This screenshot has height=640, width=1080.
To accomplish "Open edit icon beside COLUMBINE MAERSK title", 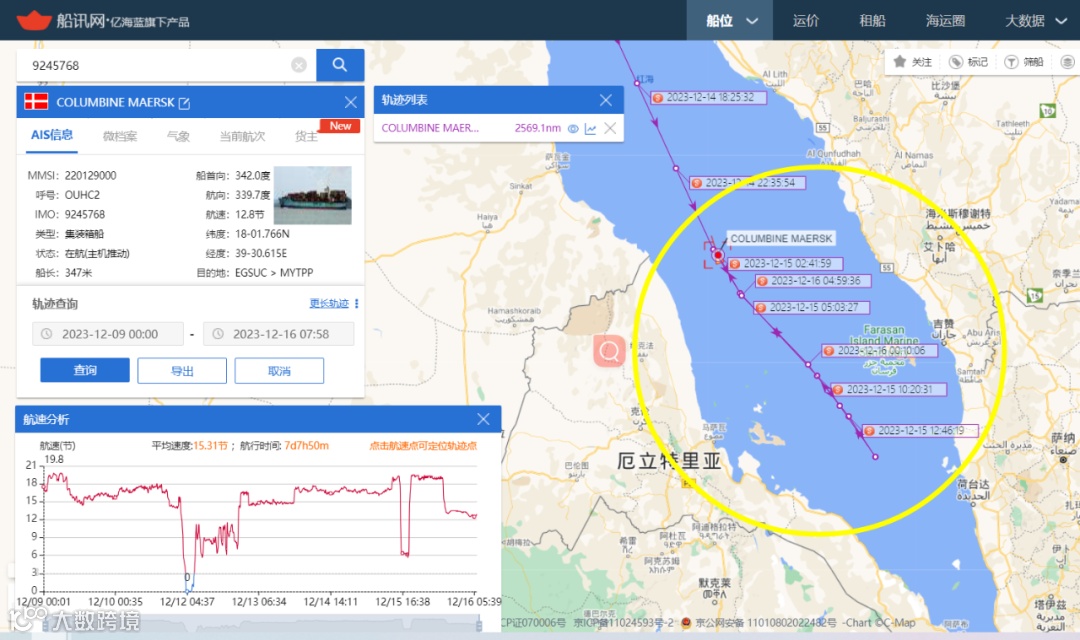I will pyautogui.click(x=184, y=103).
